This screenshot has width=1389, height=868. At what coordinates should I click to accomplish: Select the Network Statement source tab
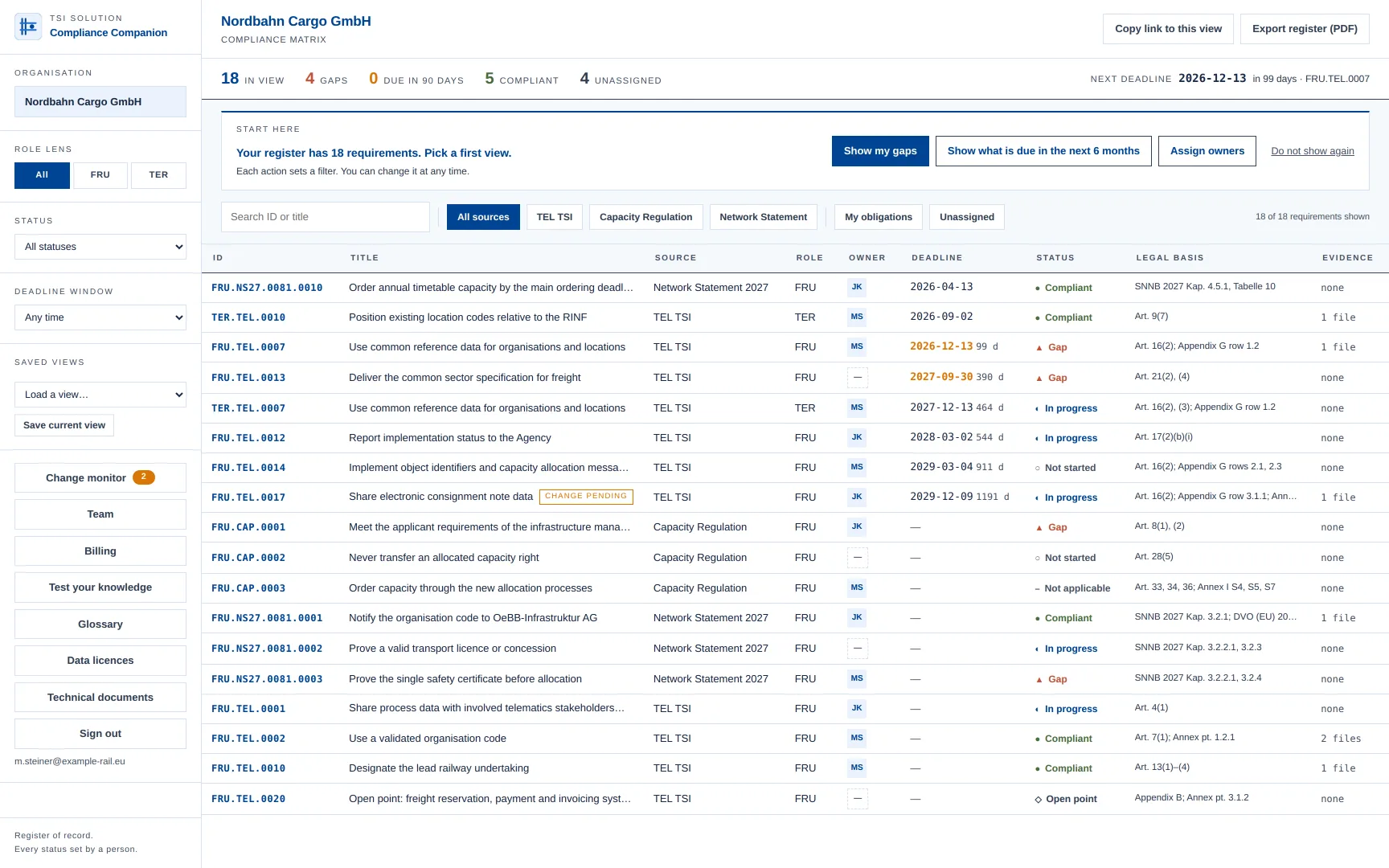[764, 217]
